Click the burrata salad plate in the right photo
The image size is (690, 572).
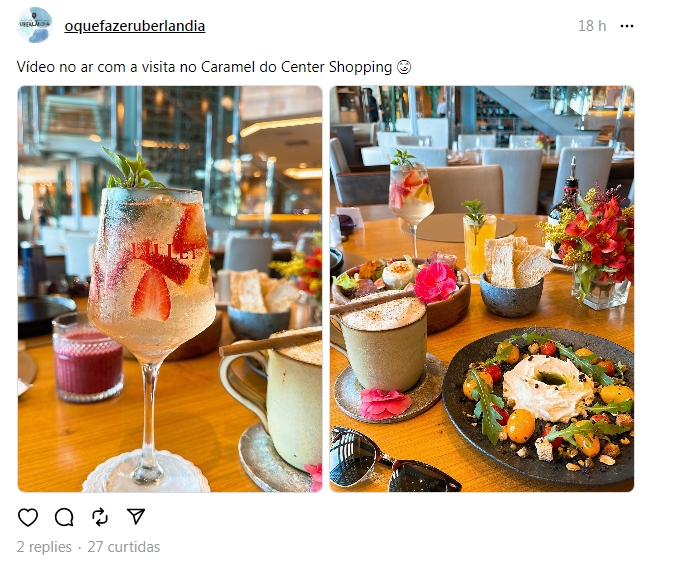pos(539,405)
